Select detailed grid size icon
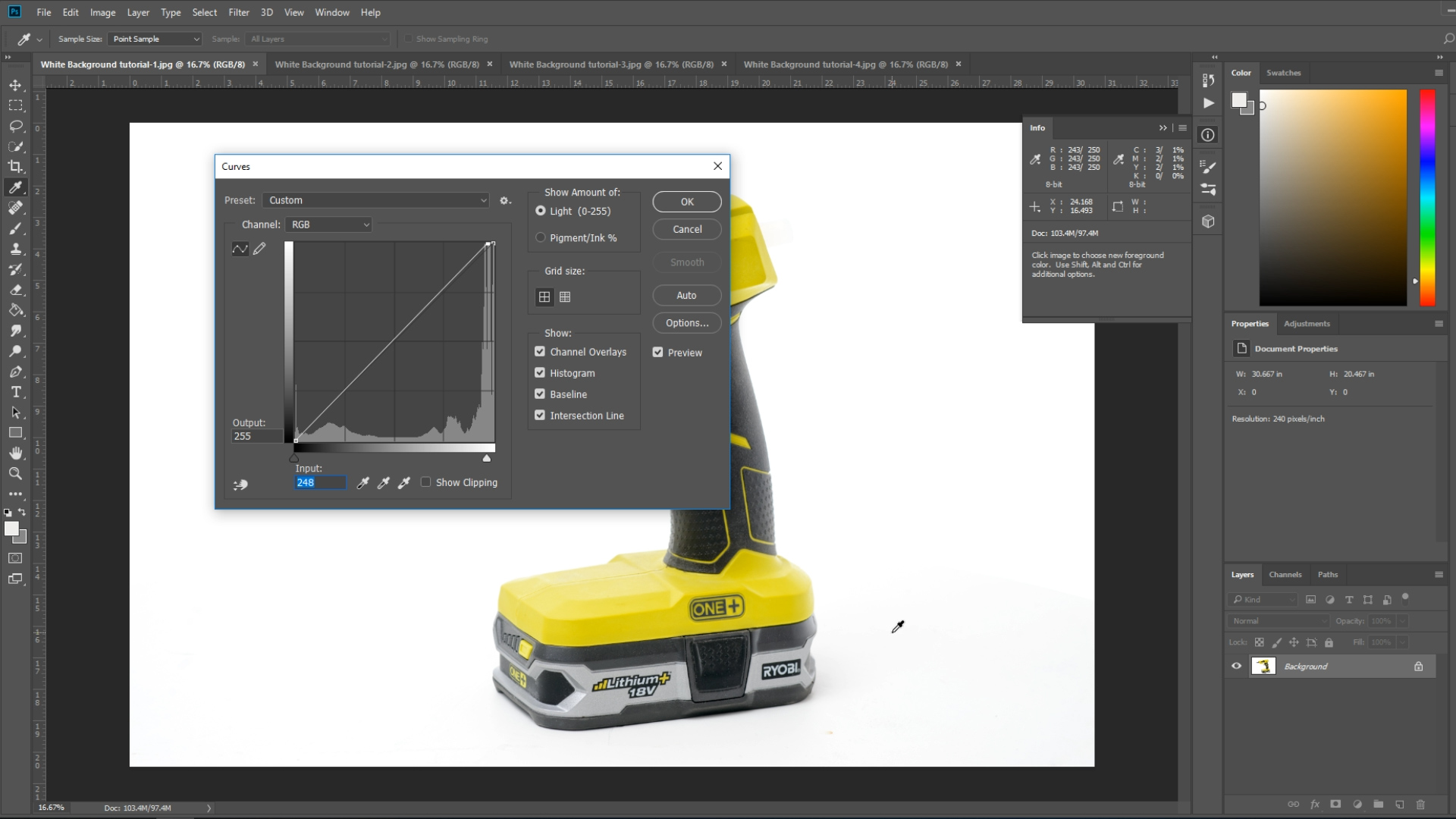This screenshot has width=1456, height=819. pyautogui.click(x=565, y=297)
